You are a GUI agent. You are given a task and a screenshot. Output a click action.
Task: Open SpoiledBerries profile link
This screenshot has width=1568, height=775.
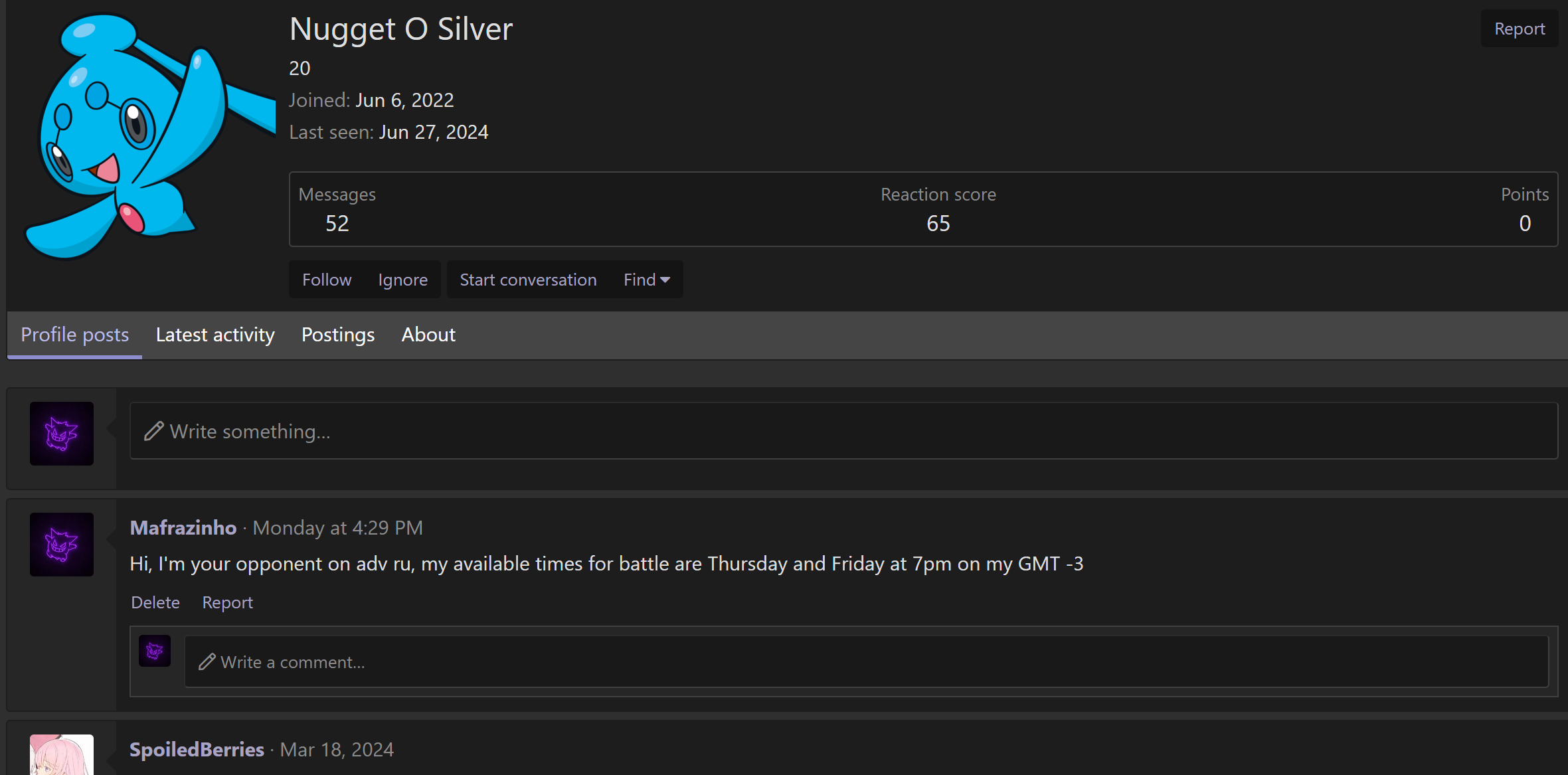click(x=197, y=750)
